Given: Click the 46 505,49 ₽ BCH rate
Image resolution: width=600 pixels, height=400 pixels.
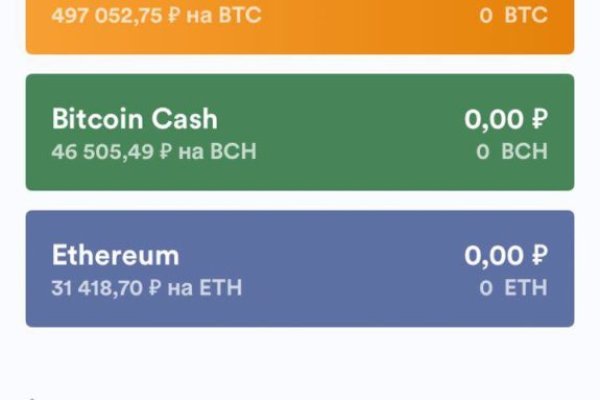Looking at the screenshot, I should [154, 151].
